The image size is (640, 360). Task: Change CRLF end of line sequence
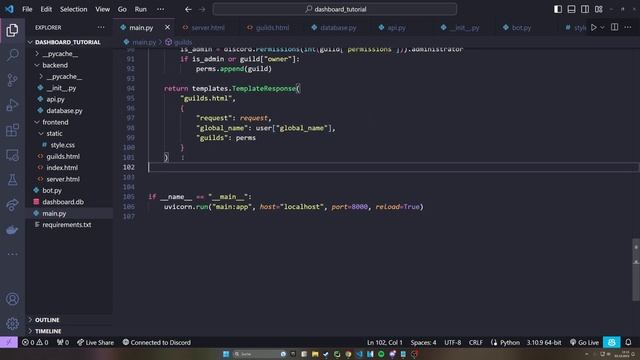tap(476, 342)
